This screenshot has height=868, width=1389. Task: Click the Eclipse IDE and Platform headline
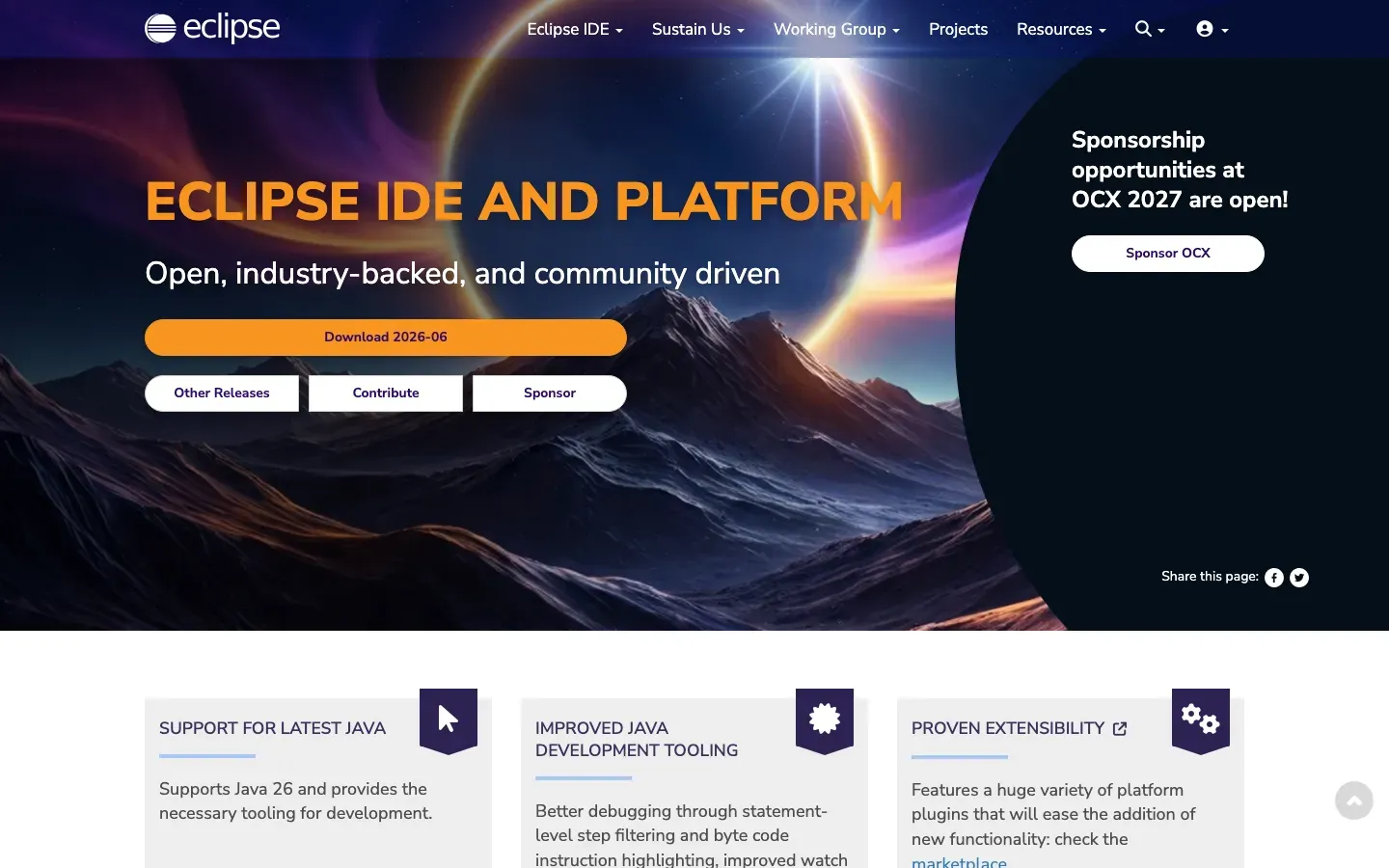coord(524,202)
